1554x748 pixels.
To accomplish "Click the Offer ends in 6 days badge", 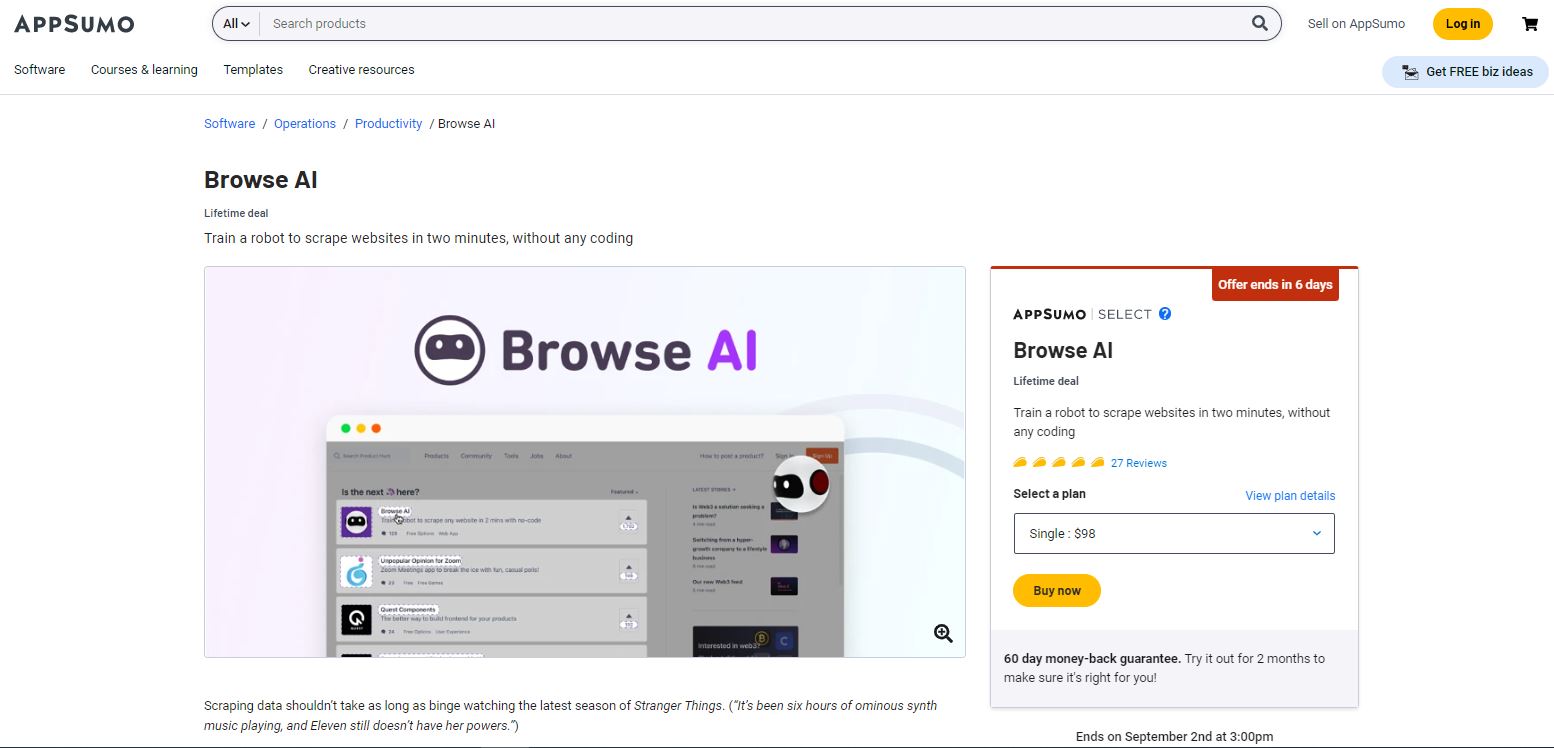I will click(x=1275, y=285).
